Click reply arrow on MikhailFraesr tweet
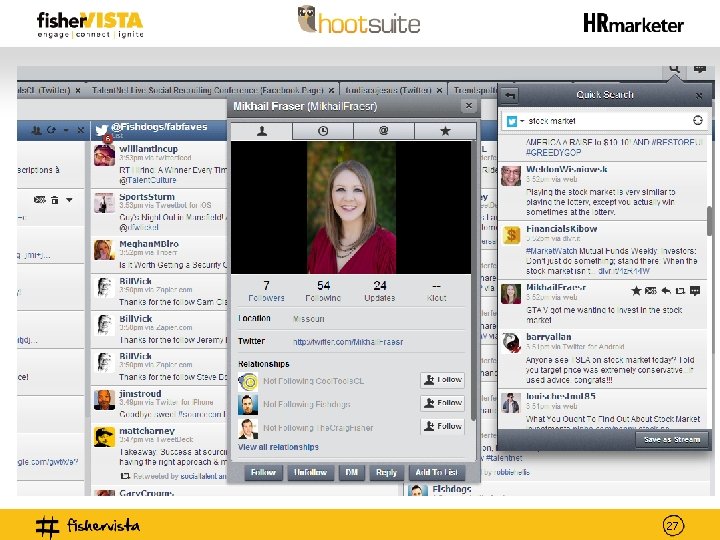This screenshot has height=540, width=720. coord(666,291)
